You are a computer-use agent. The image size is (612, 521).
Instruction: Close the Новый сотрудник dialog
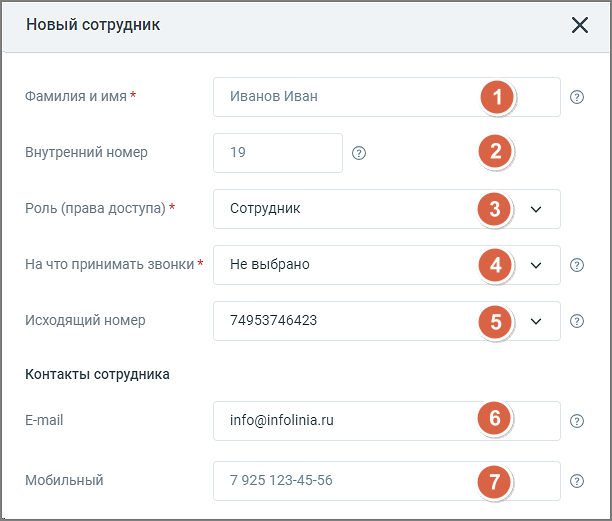coord(580,25)
